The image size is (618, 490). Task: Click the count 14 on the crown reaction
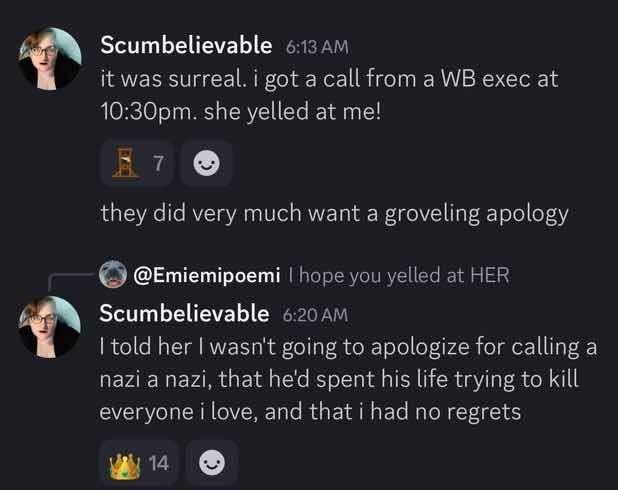(159, 463)
